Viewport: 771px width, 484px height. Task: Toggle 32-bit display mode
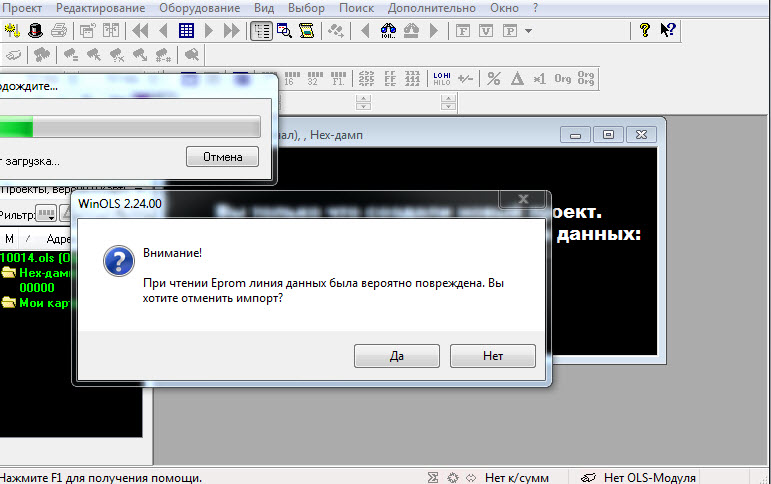pyautogui.click(x=315, y=79)
